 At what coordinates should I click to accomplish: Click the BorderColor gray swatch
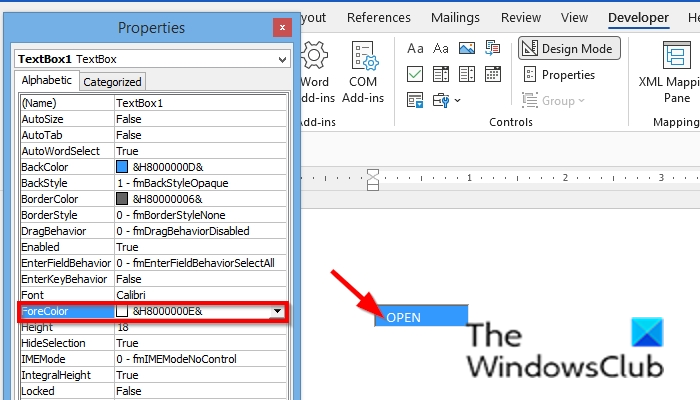[x=122, y=199]
